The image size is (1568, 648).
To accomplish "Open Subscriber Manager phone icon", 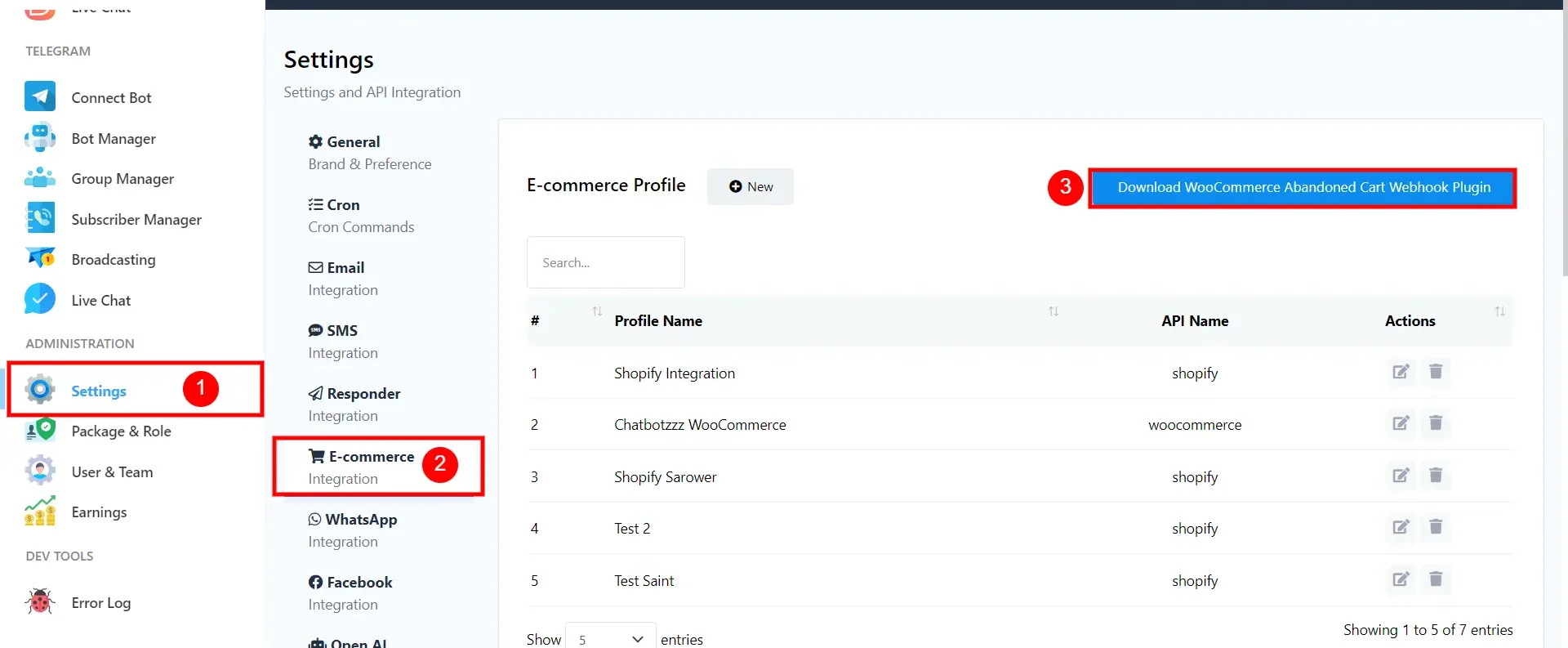I will point(40,218).
